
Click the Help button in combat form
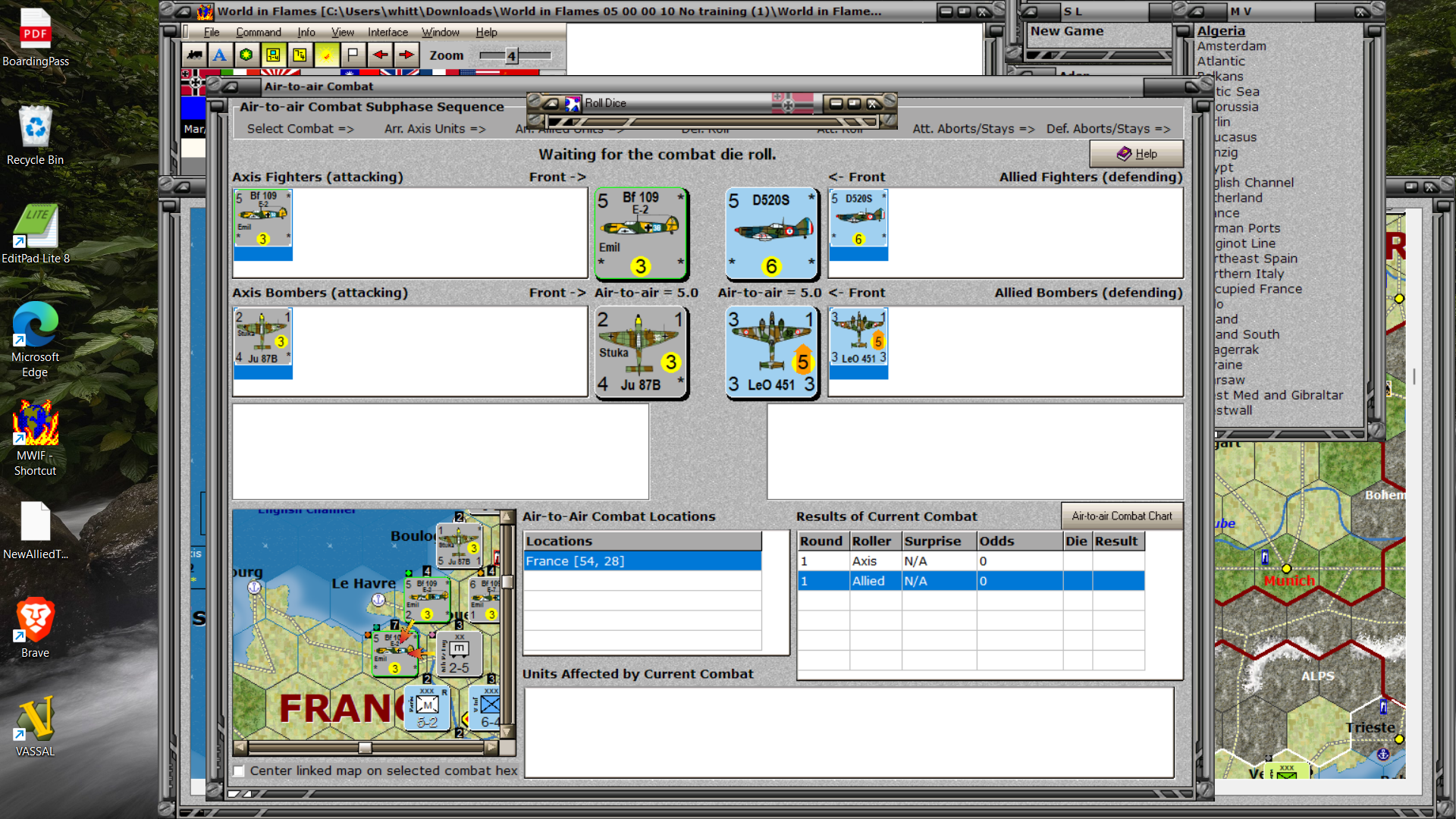tap(1136, 154)
